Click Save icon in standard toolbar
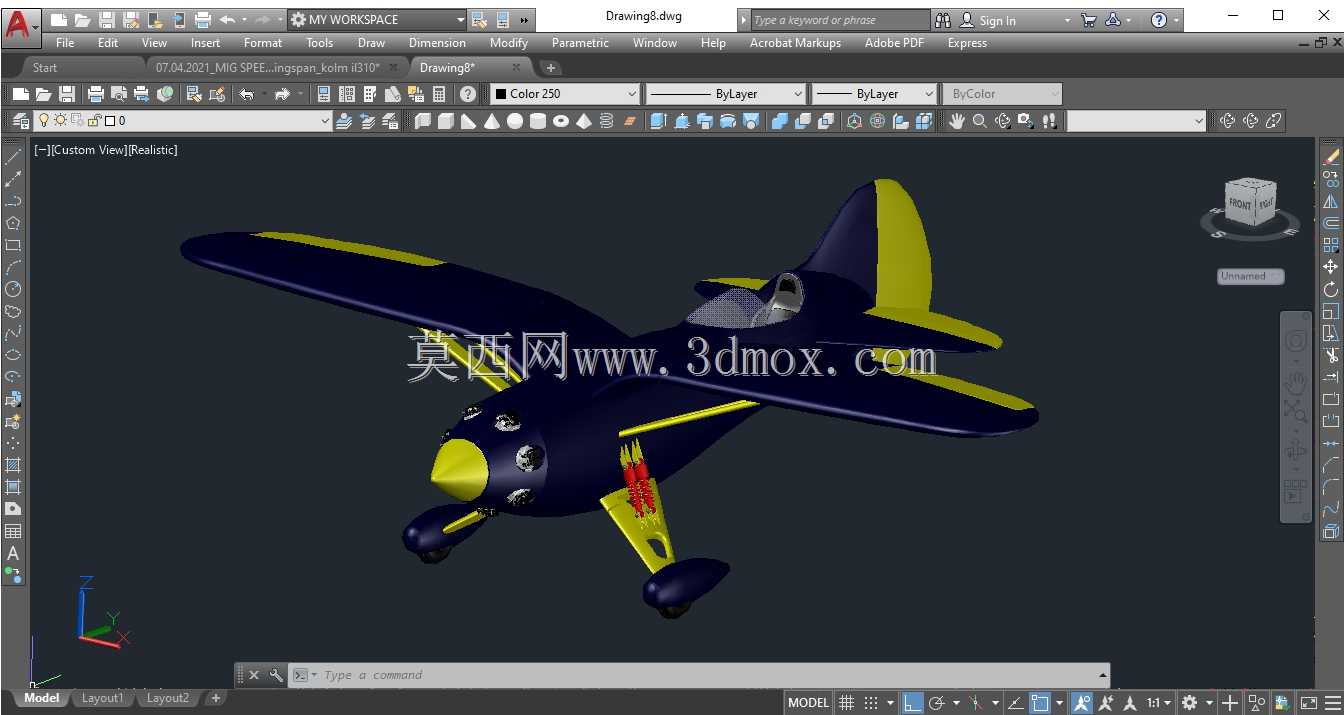The height and width of the screenshot is (715, 1344). point(67,94)
